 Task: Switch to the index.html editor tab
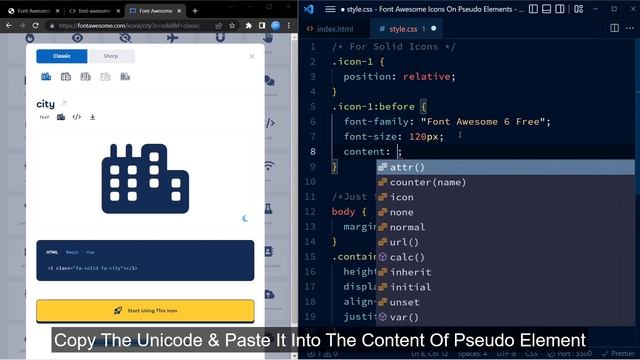pyautogui.click(x=335, y=29)
